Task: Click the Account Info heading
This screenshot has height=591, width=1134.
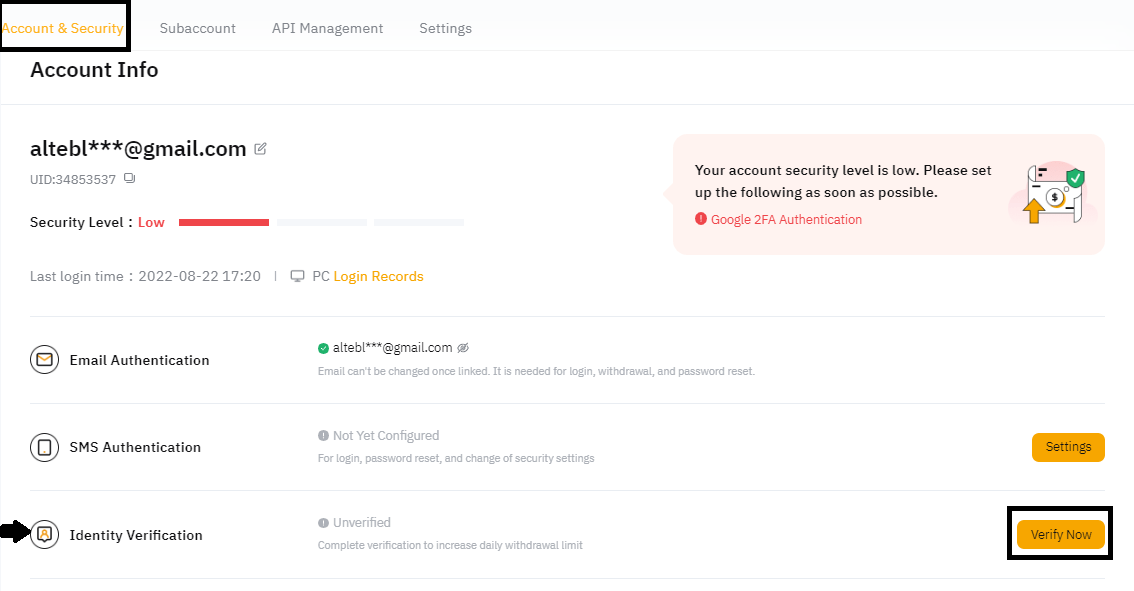Action: click(x=94, y=69)
